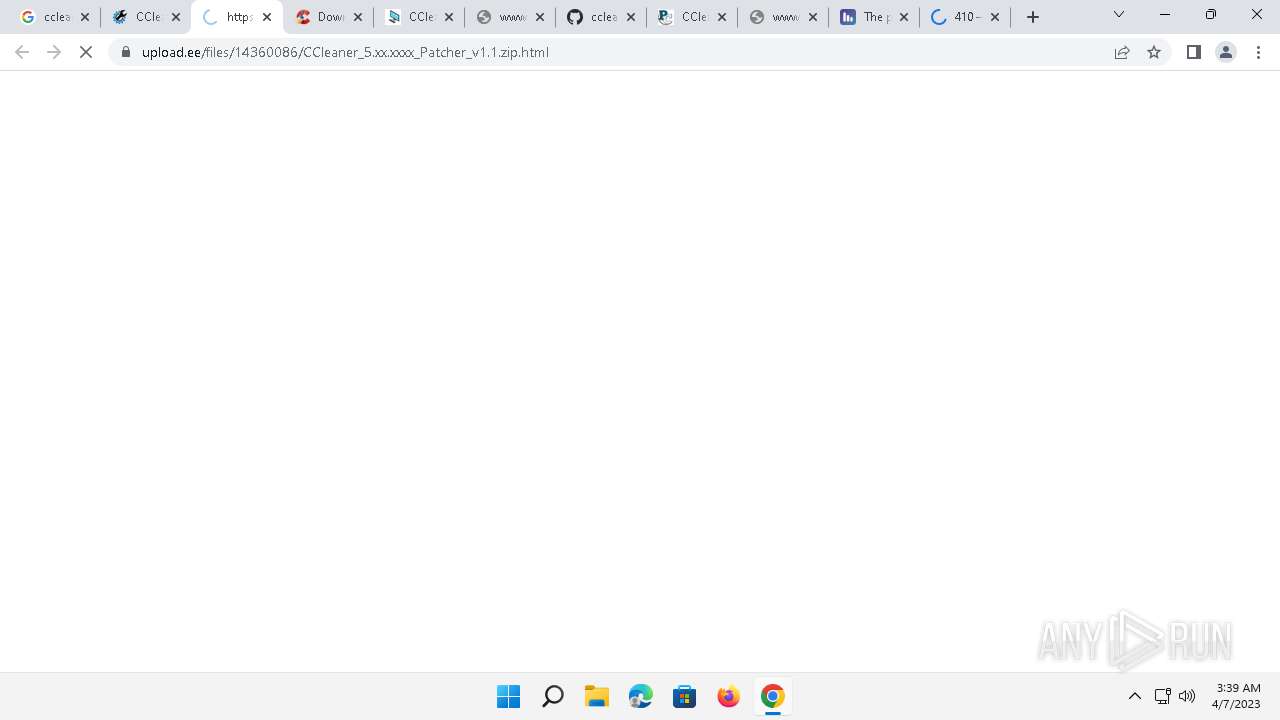Open the fifth tab labeled CCle
The width and height of the screenshot is (1280, 720).
pyautogui.click(x=419, y=17)
